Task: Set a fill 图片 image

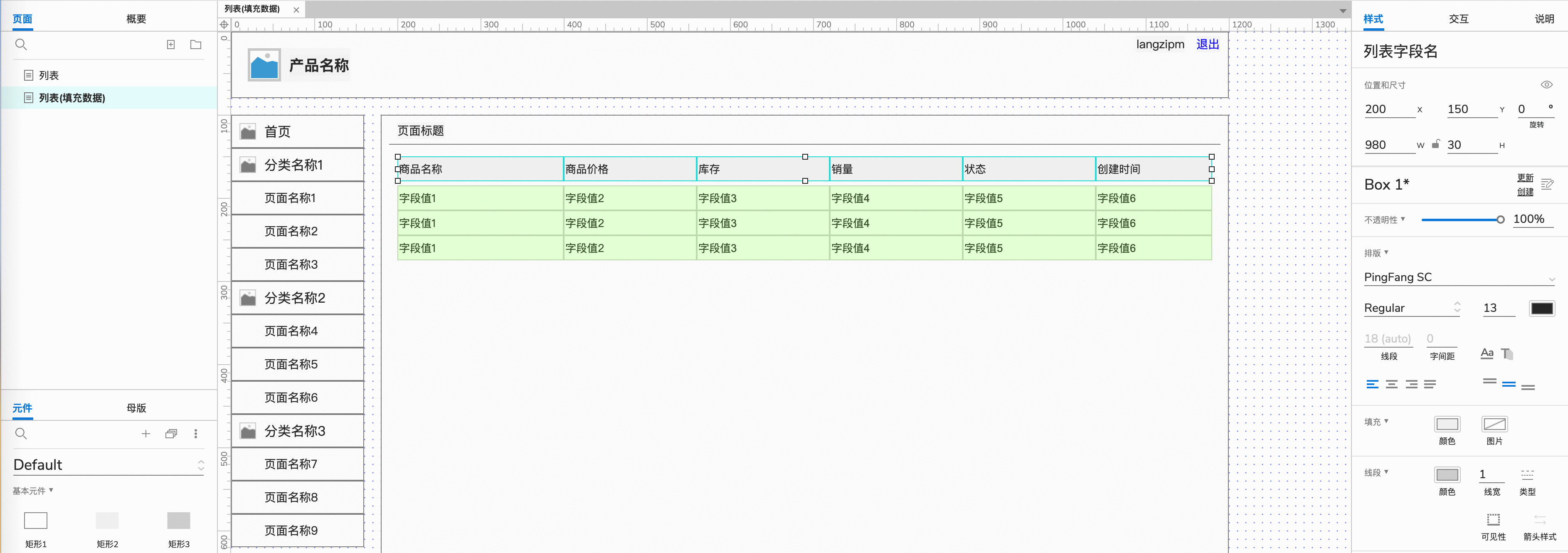Action: pyautogui.click(x=1494, y=424)
